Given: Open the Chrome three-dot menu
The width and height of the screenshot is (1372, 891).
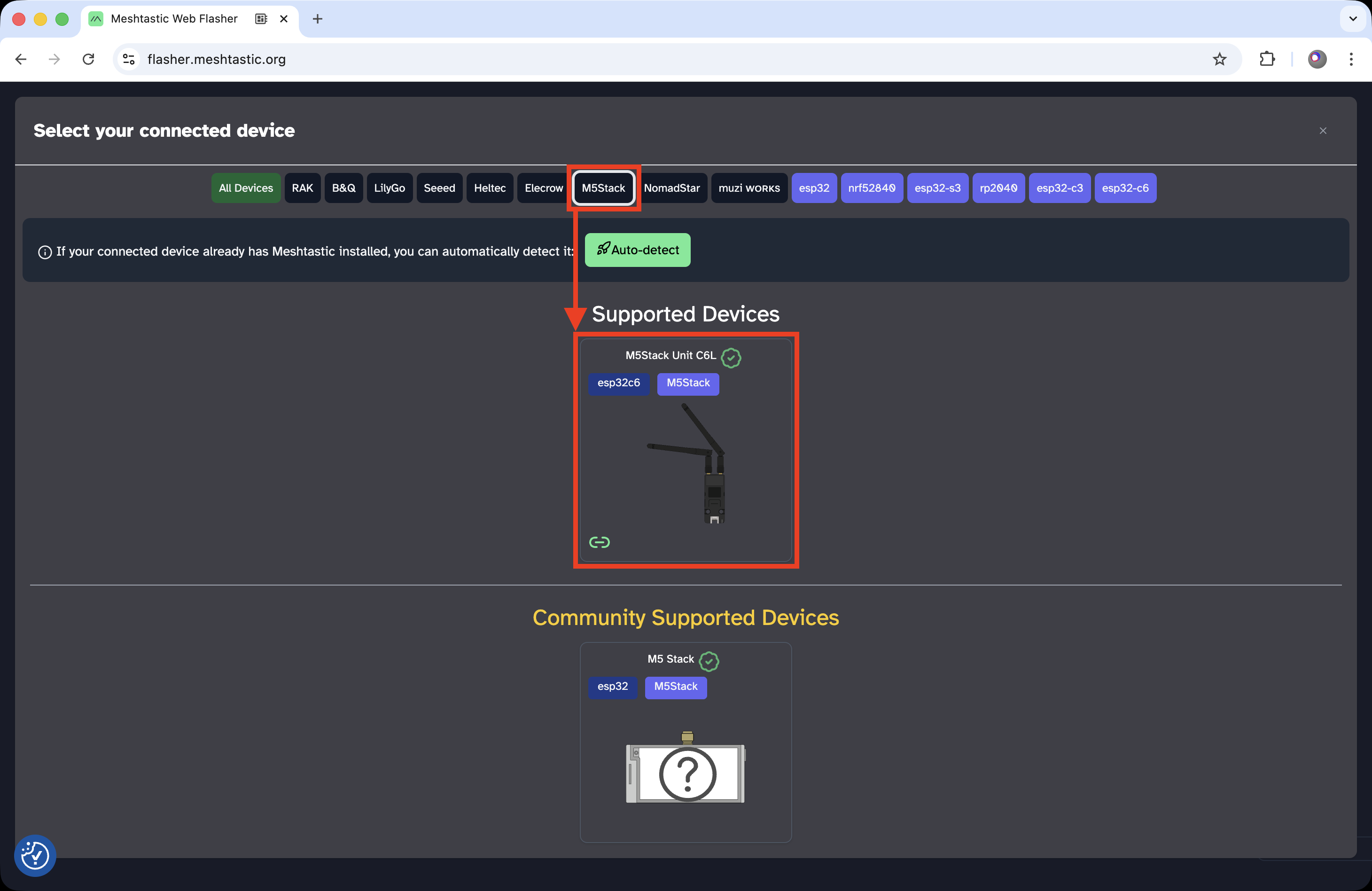Looking at the screenshot, I should (1351, 59).
